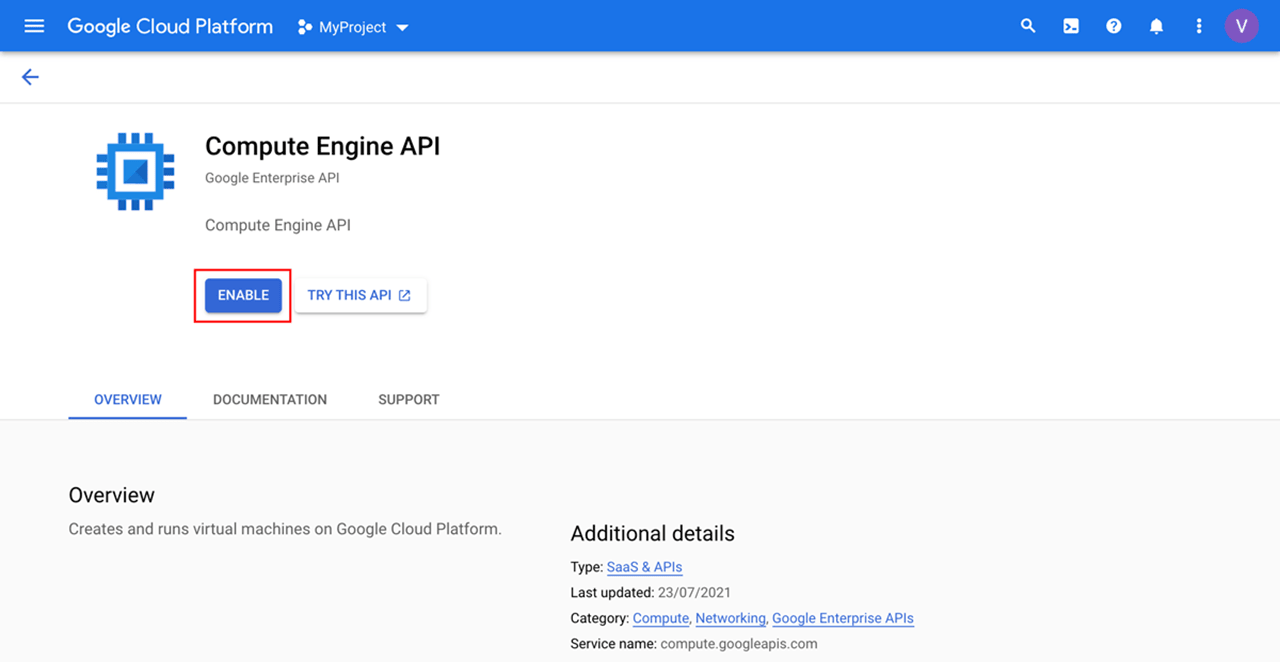Image resolution: width=1280 pixels, height=662 pixels.
Task: Click the Compute Engine chip logo
Action: pos(135,171)
